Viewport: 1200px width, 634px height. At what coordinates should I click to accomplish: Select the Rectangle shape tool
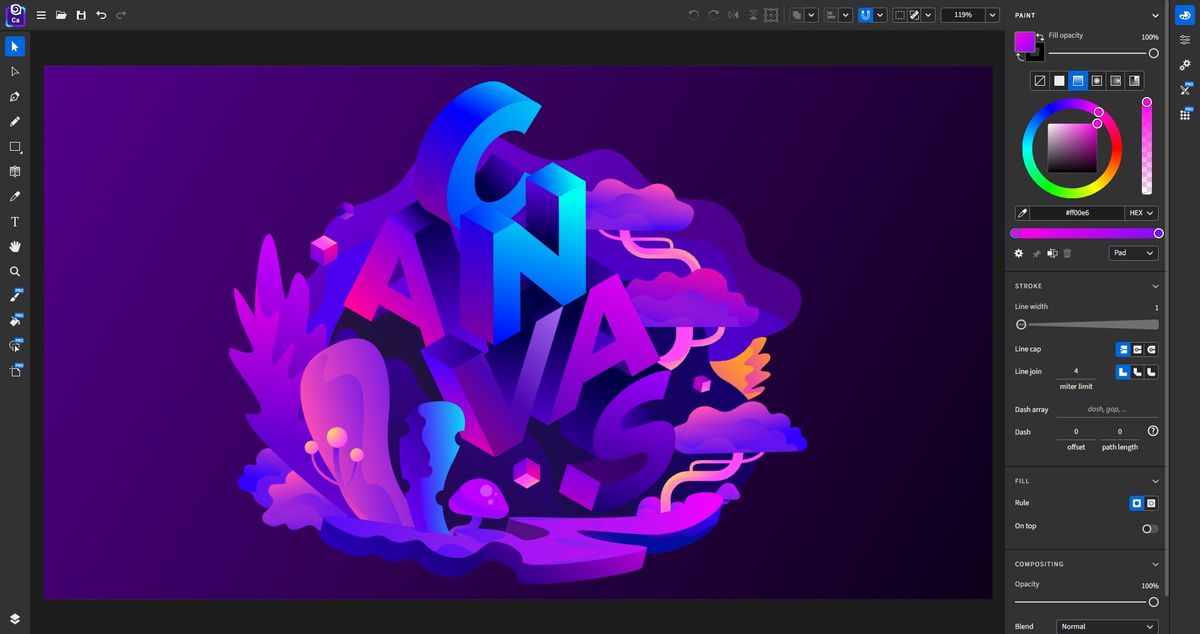click(x=14, y=146)
